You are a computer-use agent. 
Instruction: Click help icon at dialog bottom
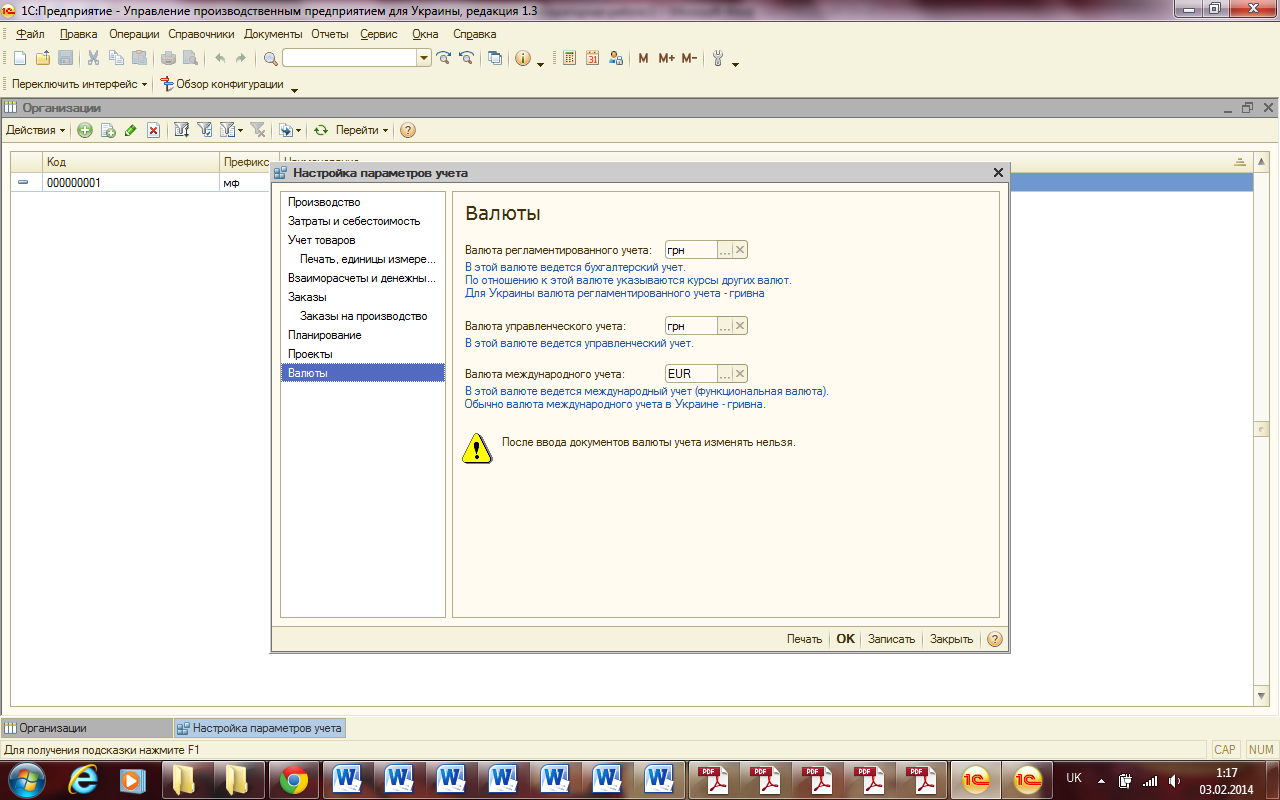[x=994, y=639]
